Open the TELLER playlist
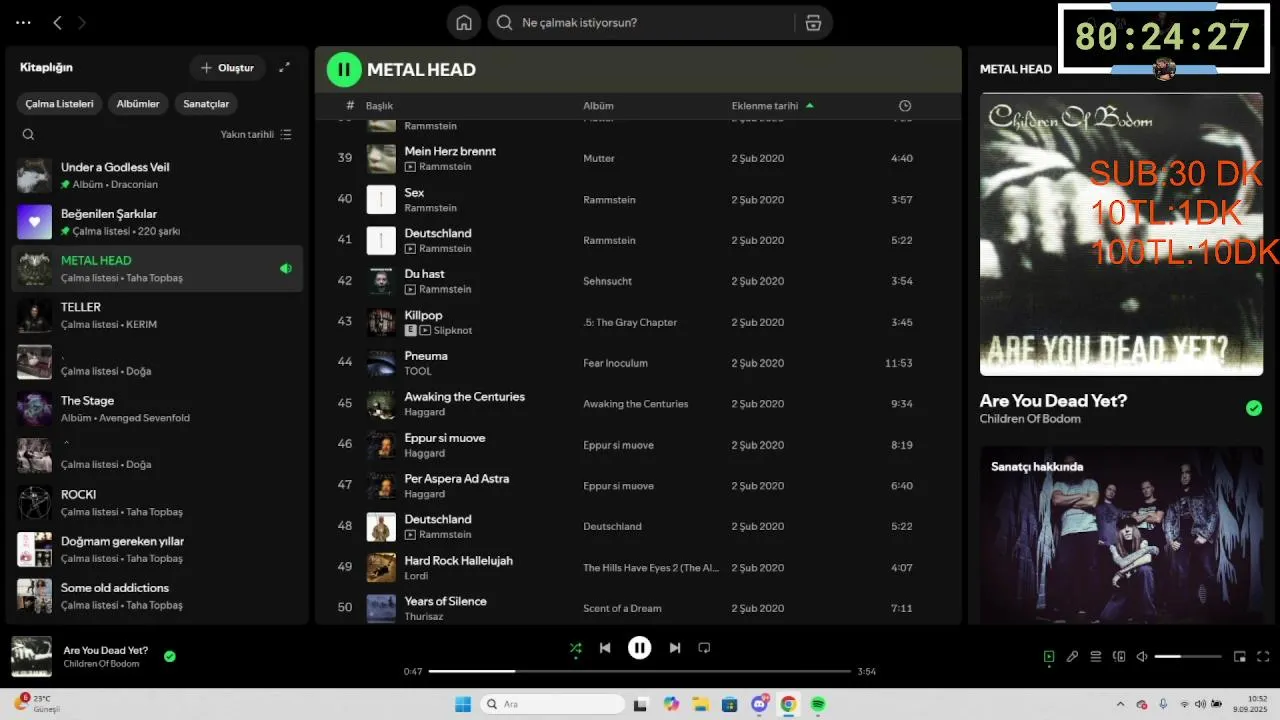The image size is (1280, 720). [x=157, y=315]
